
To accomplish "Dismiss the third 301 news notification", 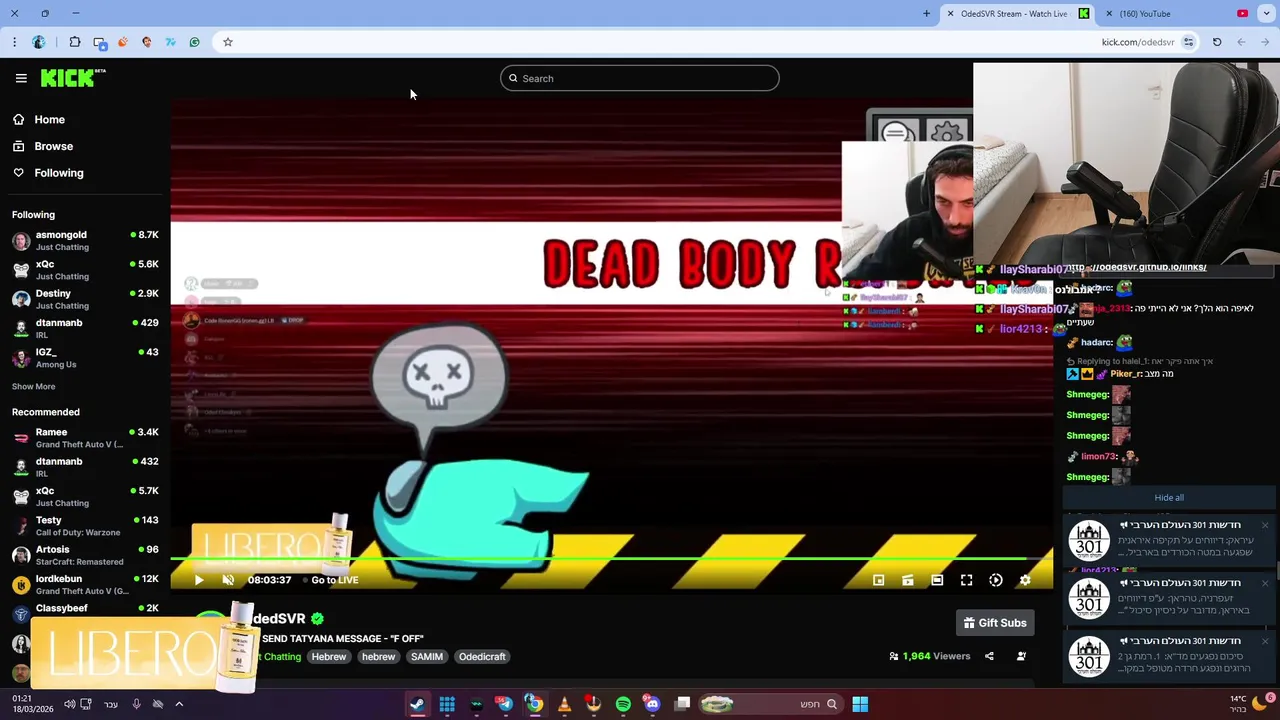I will pos(1265,641).
